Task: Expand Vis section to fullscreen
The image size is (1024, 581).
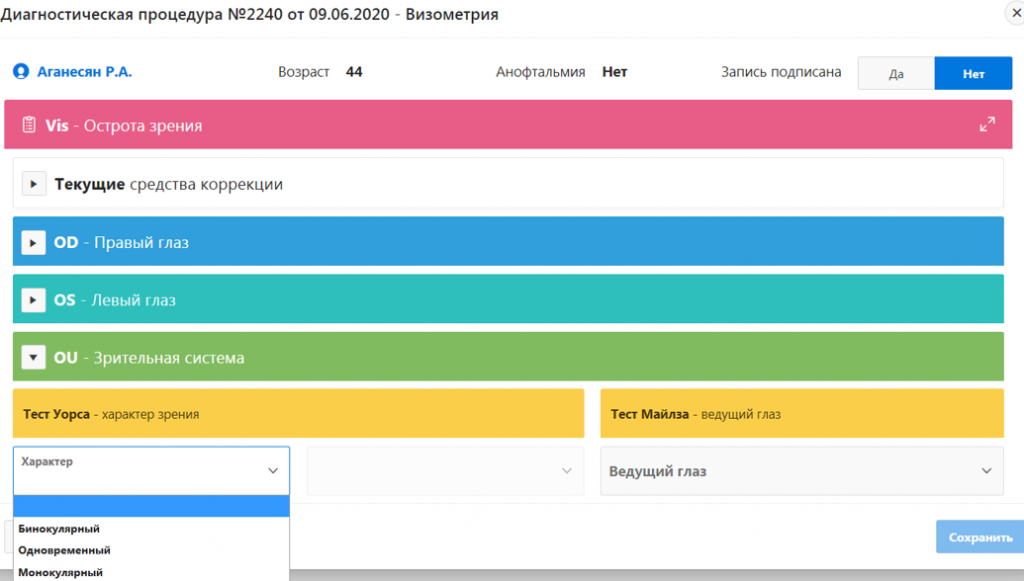Action: pos(987,125)
